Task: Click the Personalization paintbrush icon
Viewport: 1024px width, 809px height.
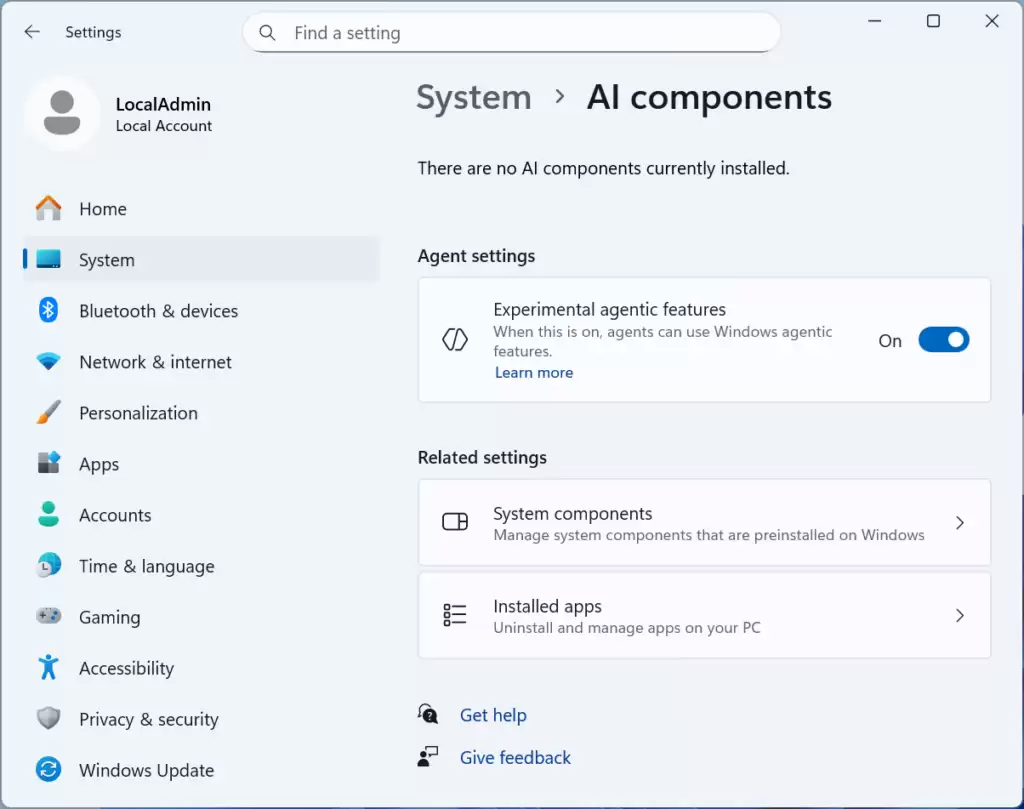Action: pos(48,413)
